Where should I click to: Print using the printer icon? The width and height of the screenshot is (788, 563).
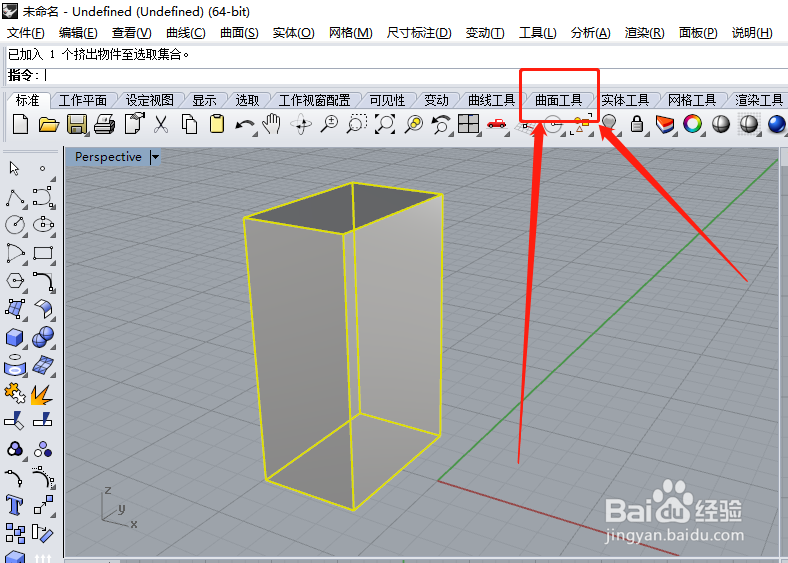point(105,124)
